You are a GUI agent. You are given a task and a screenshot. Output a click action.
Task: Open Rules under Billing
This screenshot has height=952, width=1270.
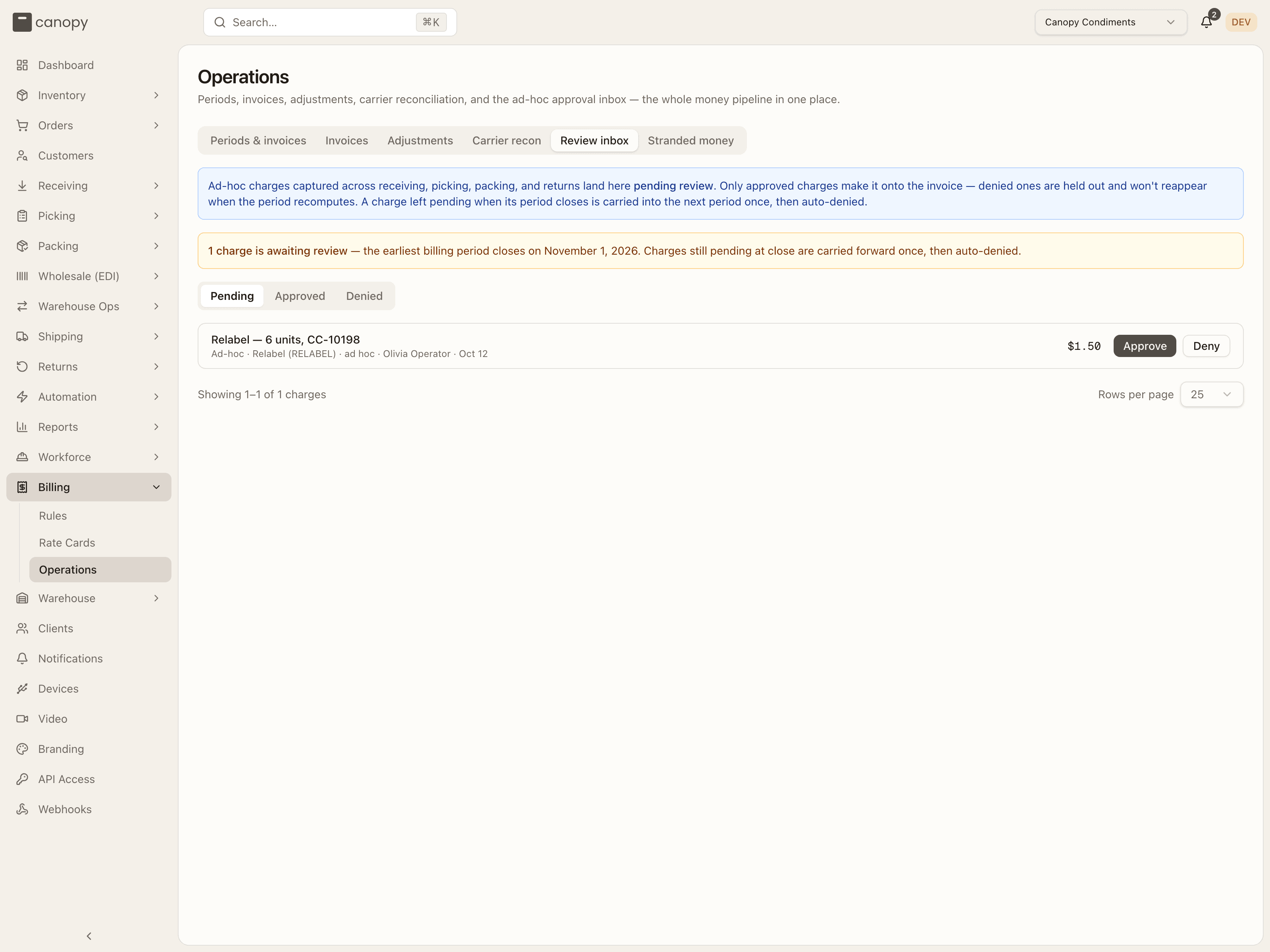click(x=100, y=516)
